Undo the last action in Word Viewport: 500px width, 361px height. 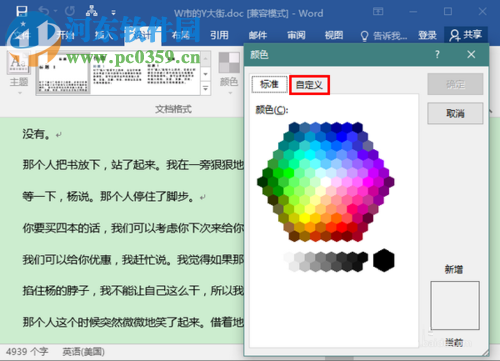(x=44, y=11)
